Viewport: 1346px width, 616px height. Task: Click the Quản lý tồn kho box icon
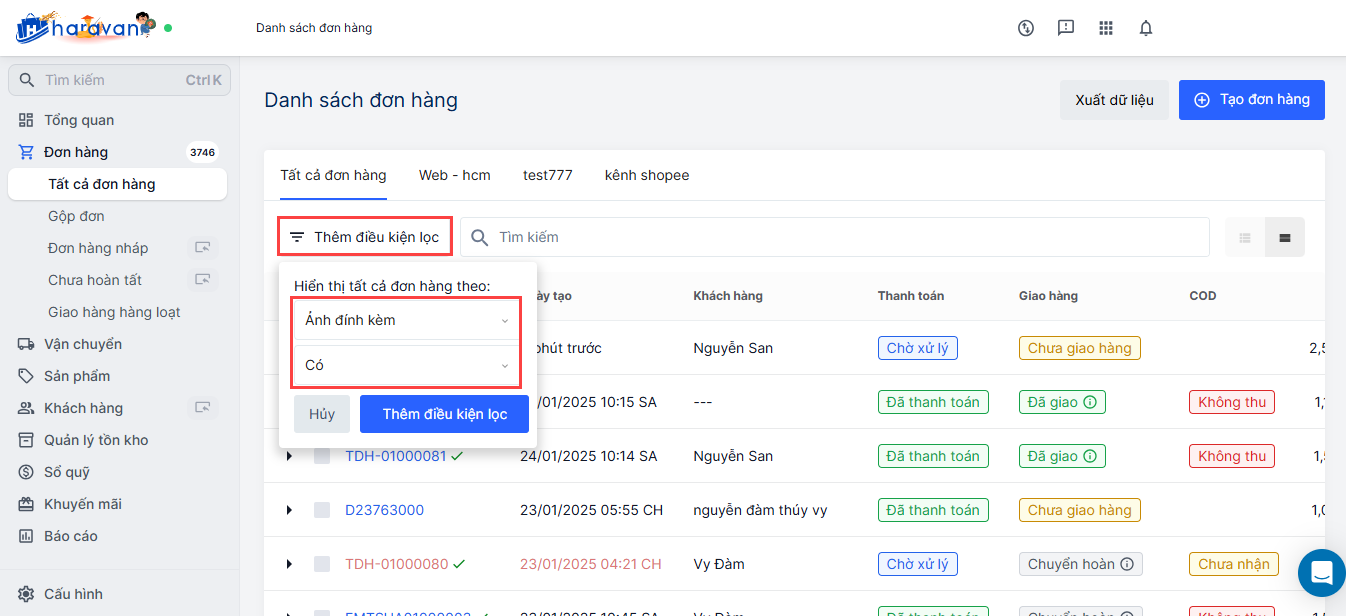pos(26,440)
